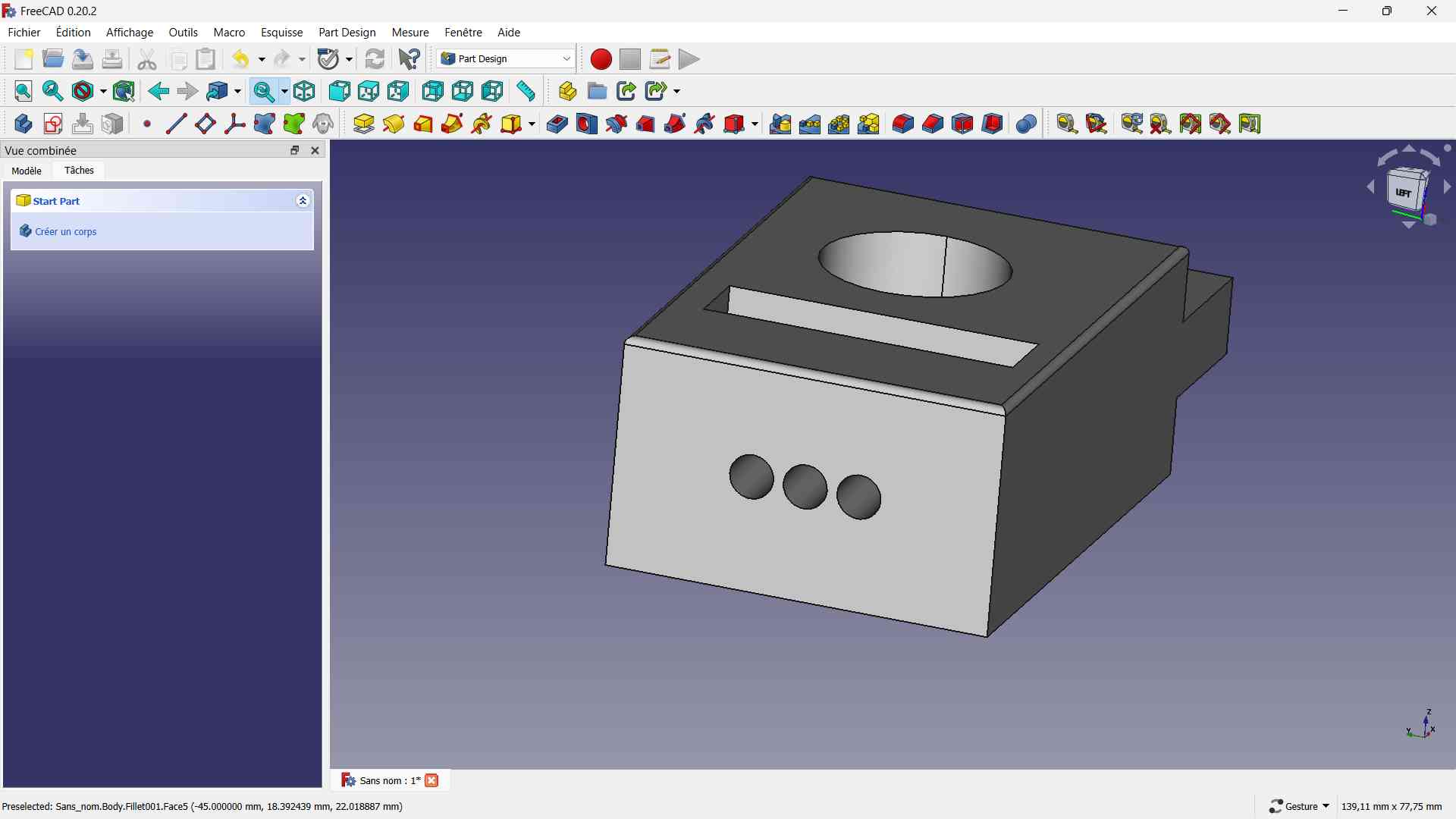Click the Pad extrusion tool icon
This screenshot has width=1456, height=819.
point(364,124)
